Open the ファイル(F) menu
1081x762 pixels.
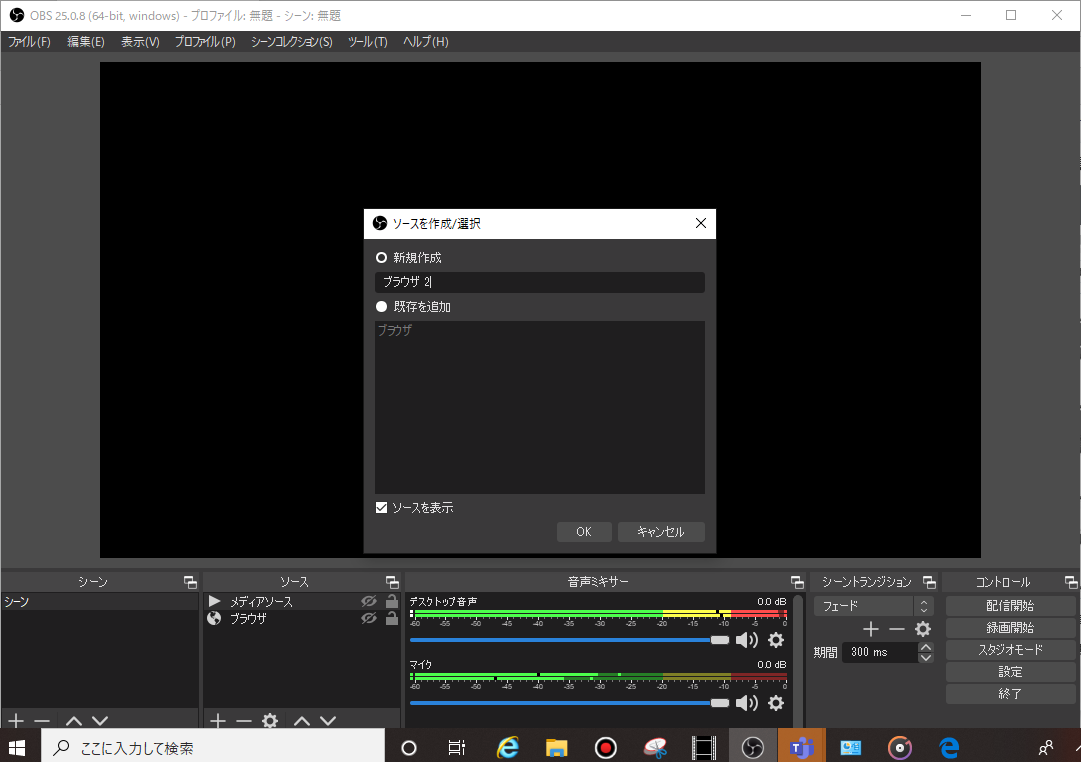click(x=29, y=41)
